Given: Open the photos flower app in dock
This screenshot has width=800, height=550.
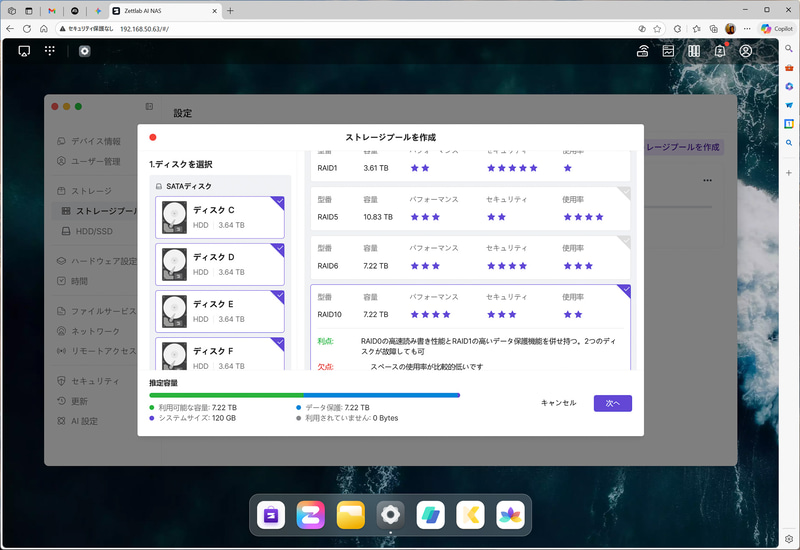Looking at the screenshot, I should pyautogui.click(x=510, y=515).
